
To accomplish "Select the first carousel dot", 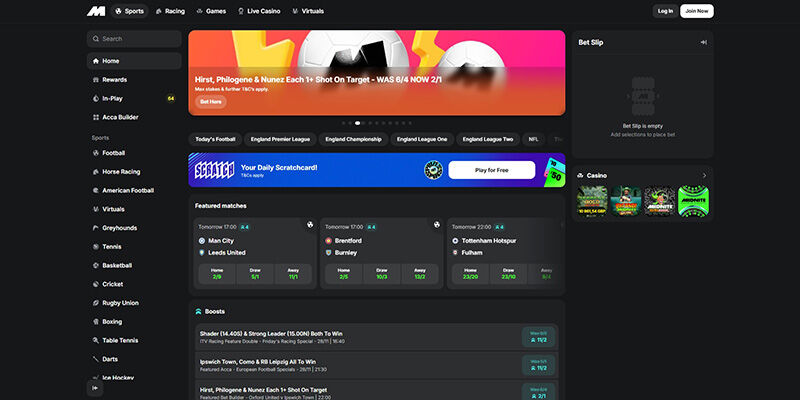I will (x=344, y=123).
